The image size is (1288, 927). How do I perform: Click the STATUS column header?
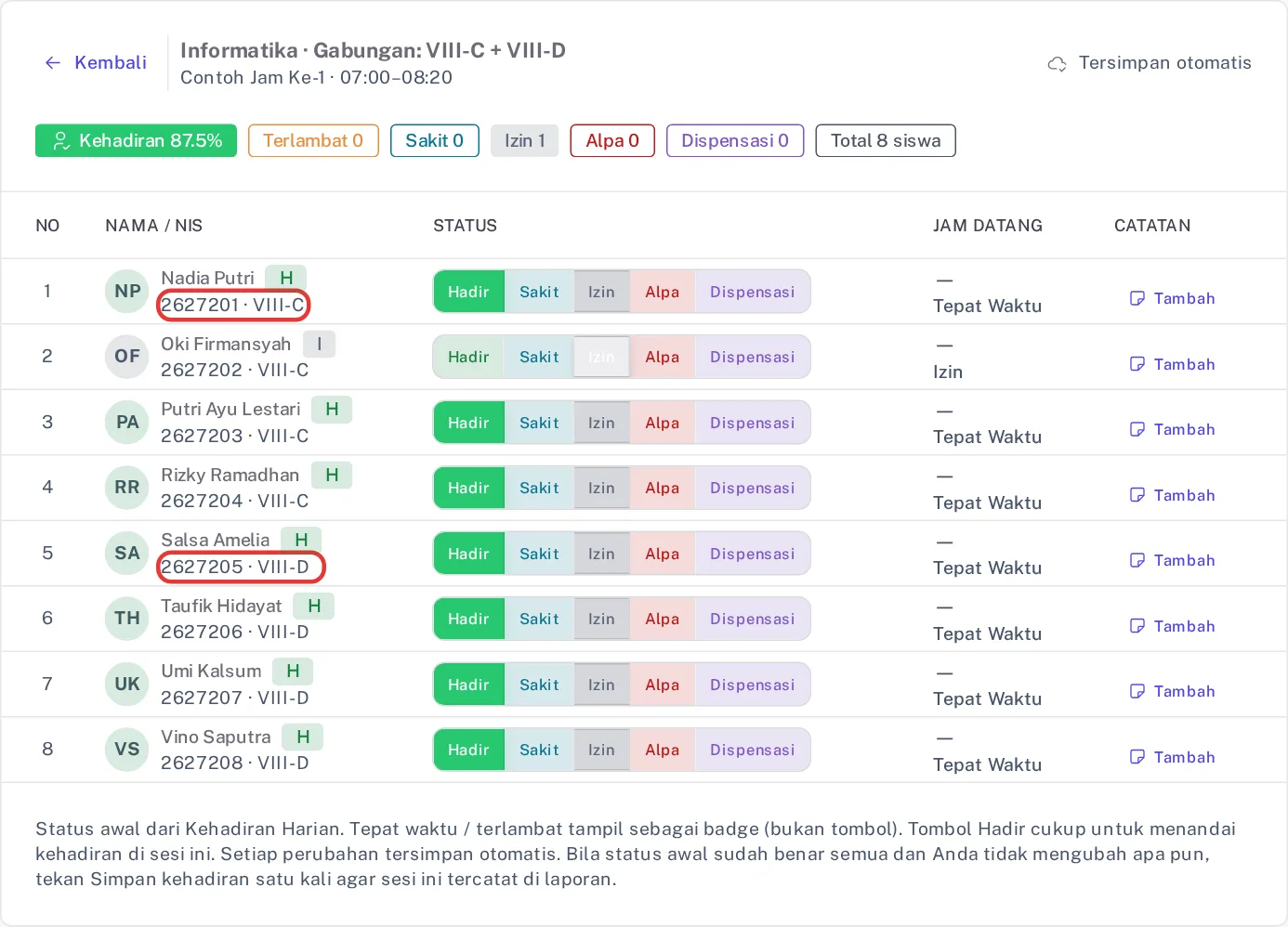[465, 226]
